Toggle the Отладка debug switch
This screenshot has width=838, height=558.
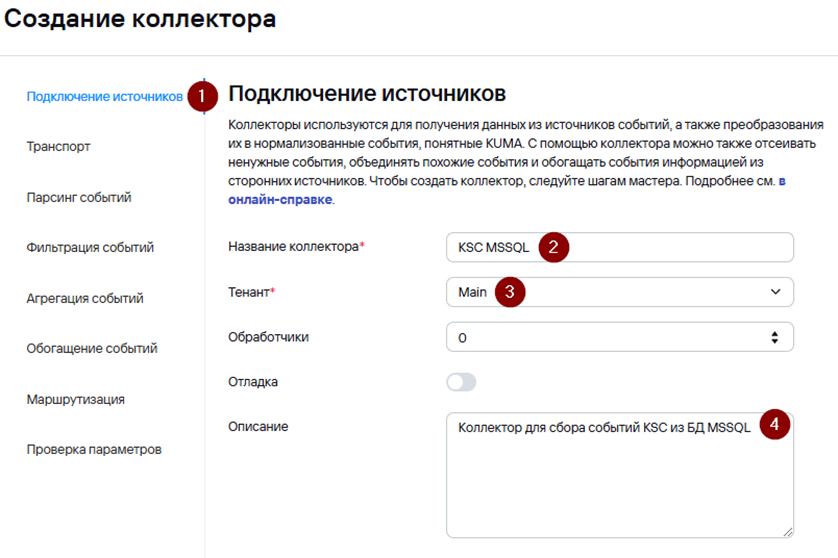point(461,382)
